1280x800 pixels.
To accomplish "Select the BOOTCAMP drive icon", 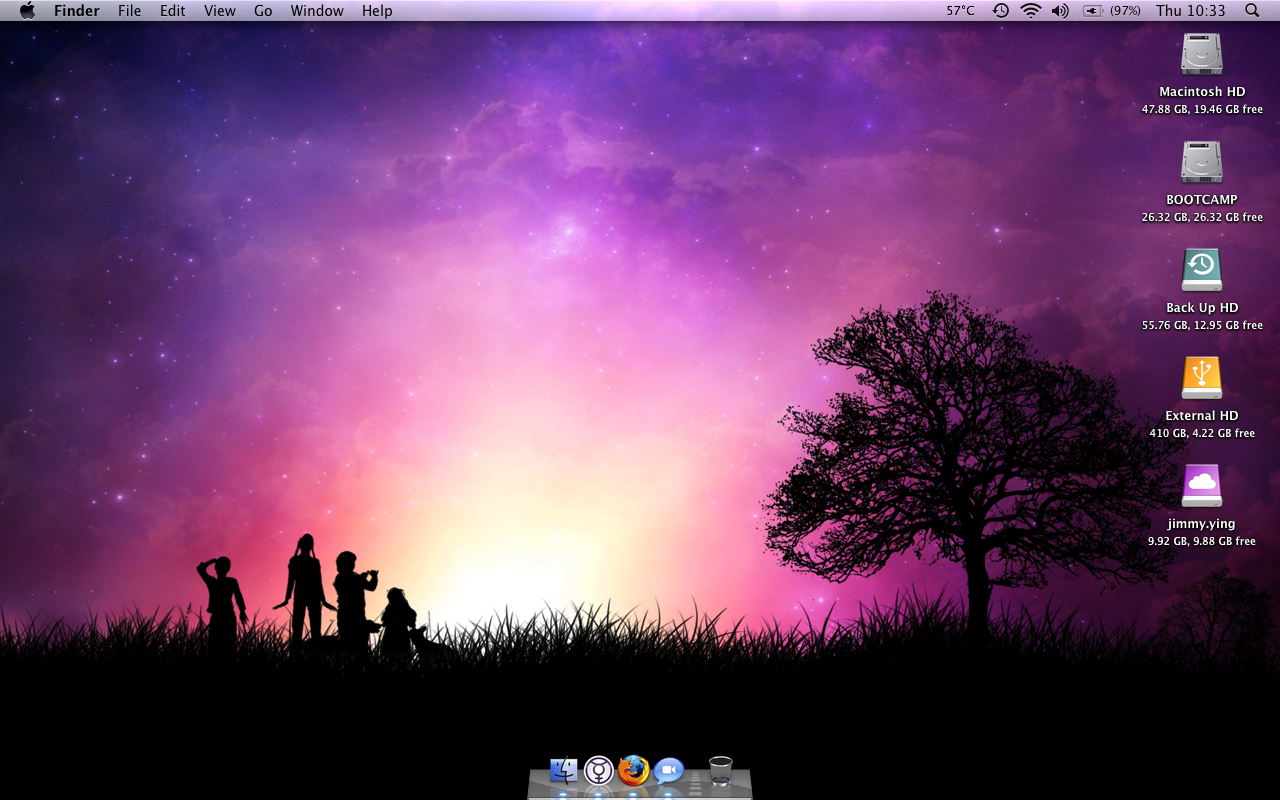I will coord(1202,162).
